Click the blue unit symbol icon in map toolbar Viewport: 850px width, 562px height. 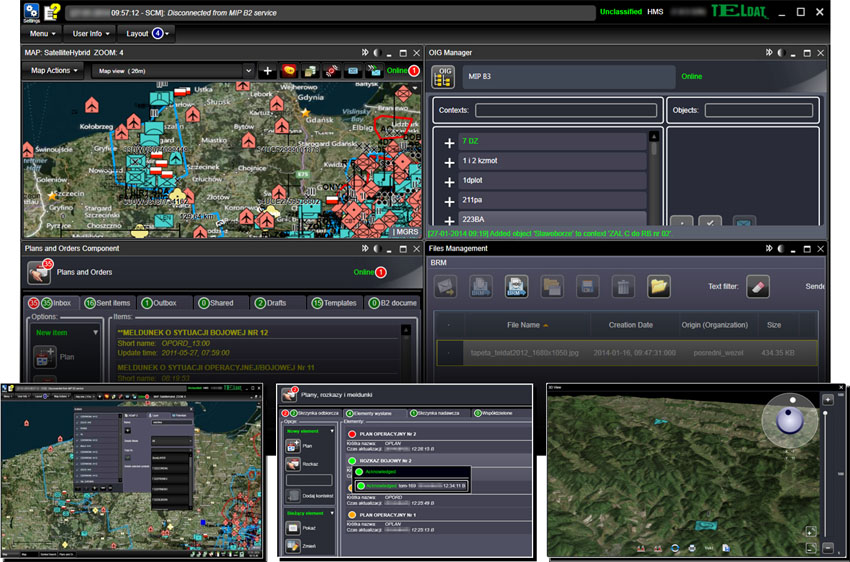coord(353,71)
